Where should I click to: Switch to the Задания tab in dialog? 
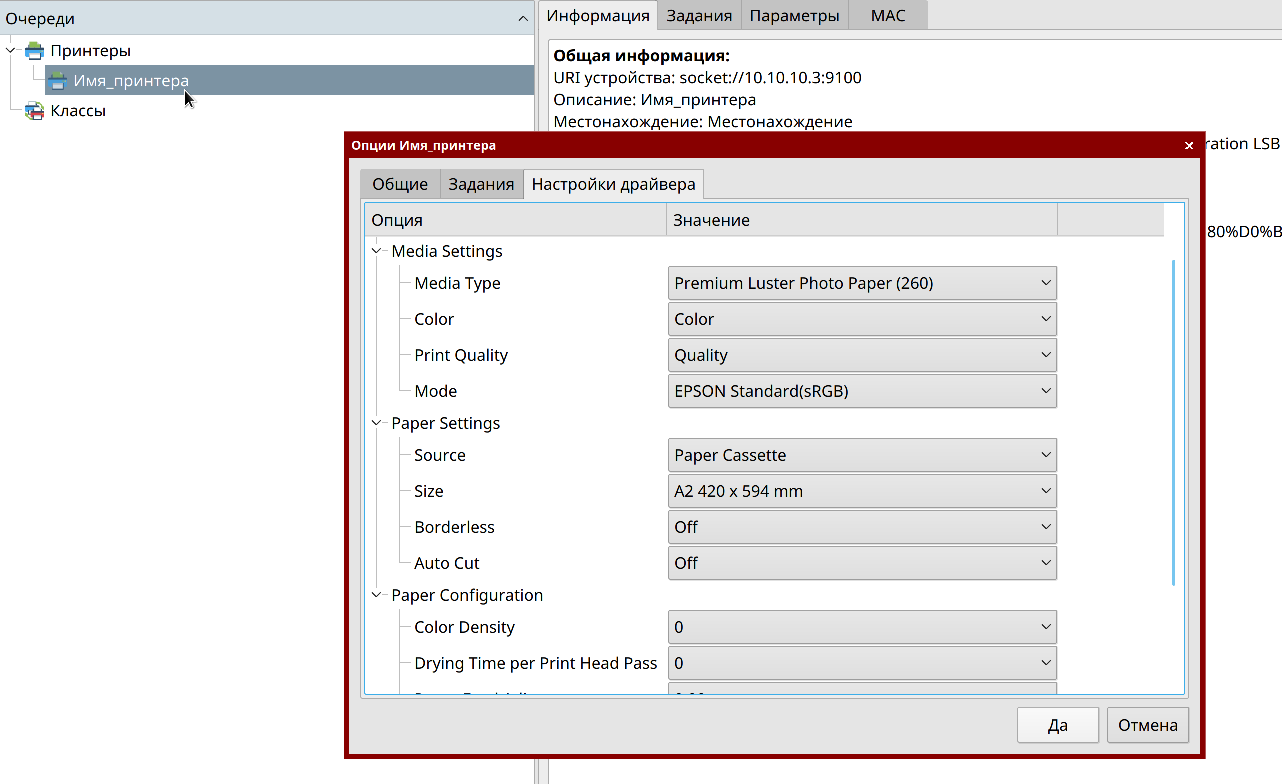click(481, 184)
